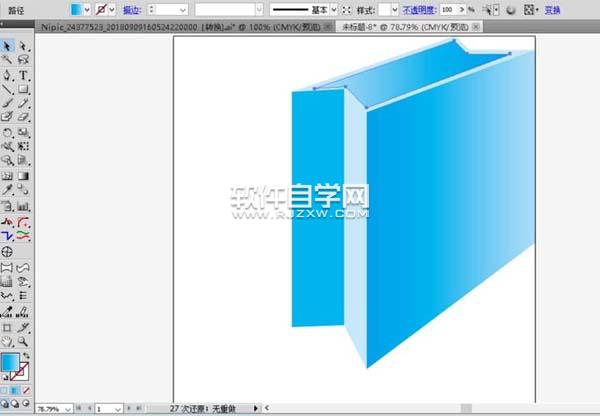The width and height of the screenshot is (600, 416).
Task: Select the Artboard tool
Action: click(x=7, y=328)
